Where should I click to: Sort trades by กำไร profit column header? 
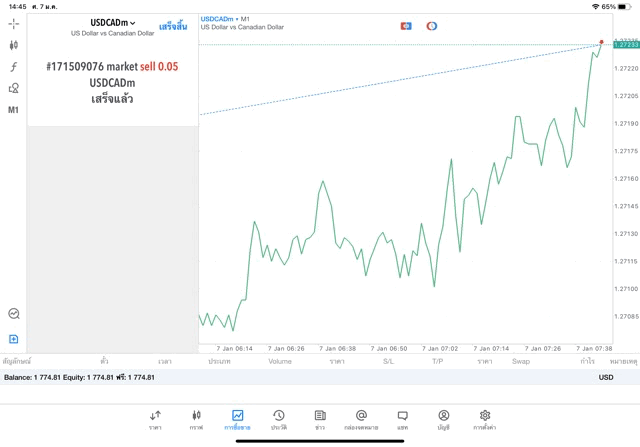coord(587,361)
